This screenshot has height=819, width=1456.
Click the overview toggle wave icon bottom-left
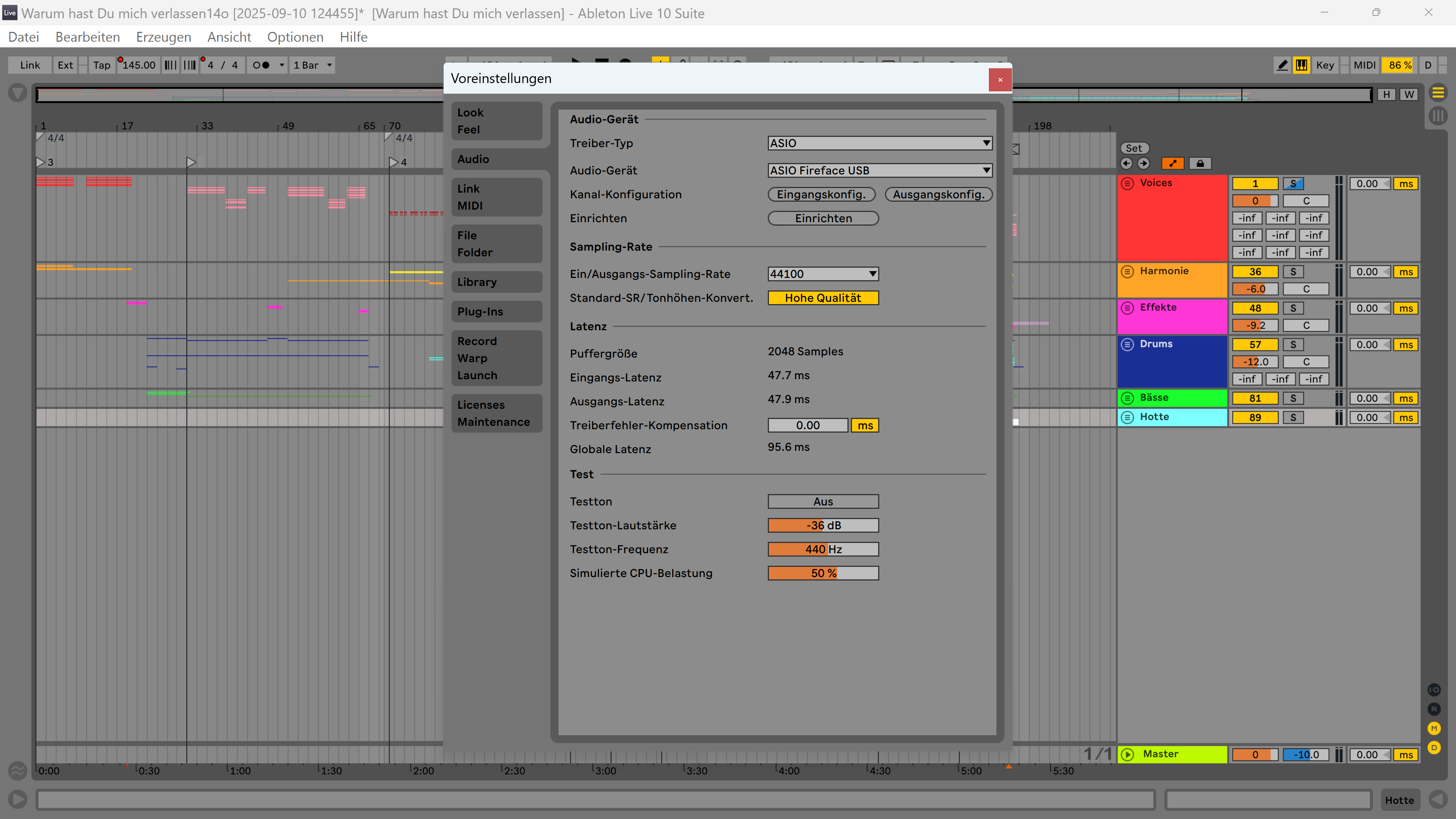pyautogui.click(x=17, y=770)
